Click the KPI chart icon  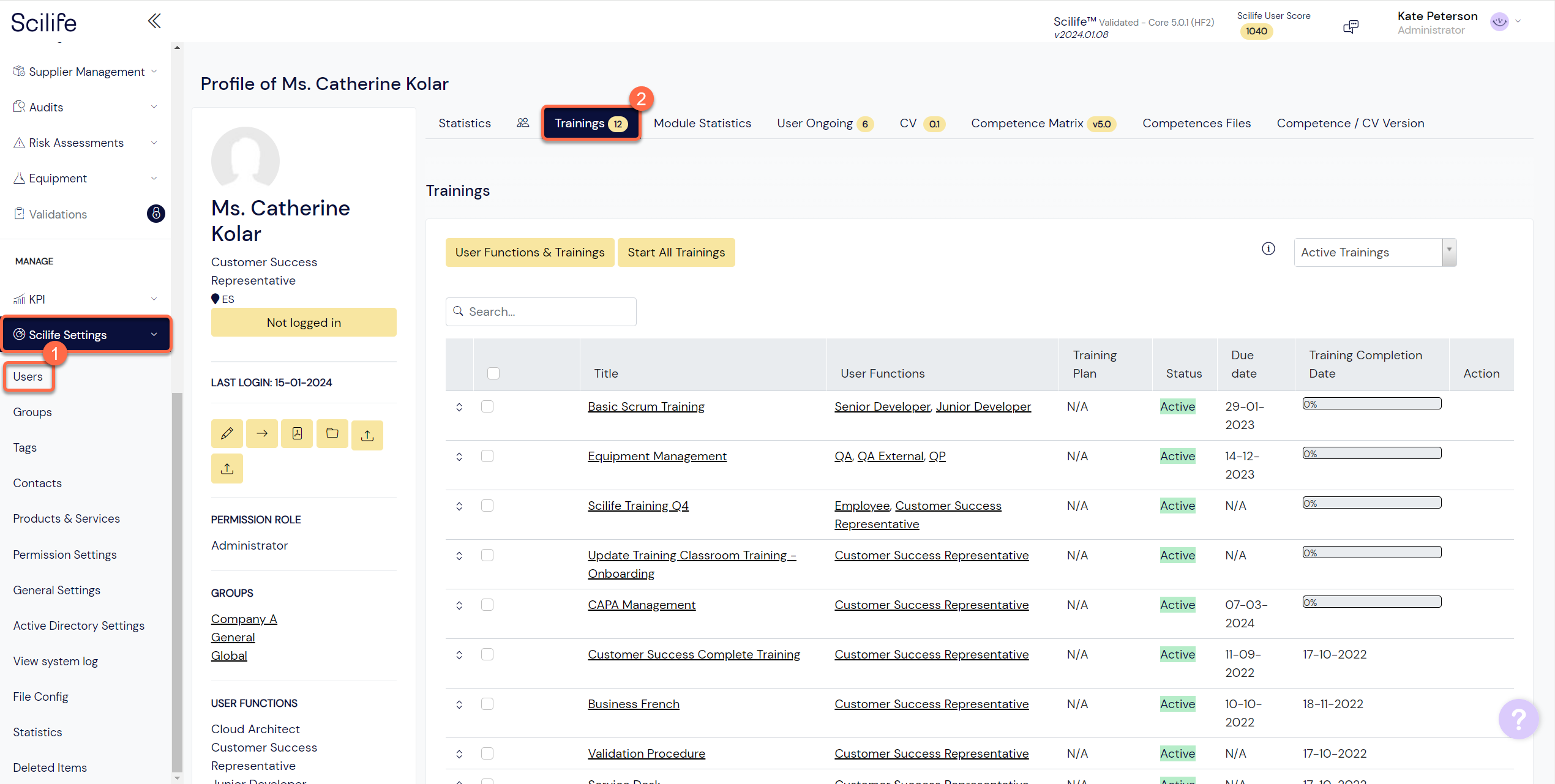pos(19,299)
